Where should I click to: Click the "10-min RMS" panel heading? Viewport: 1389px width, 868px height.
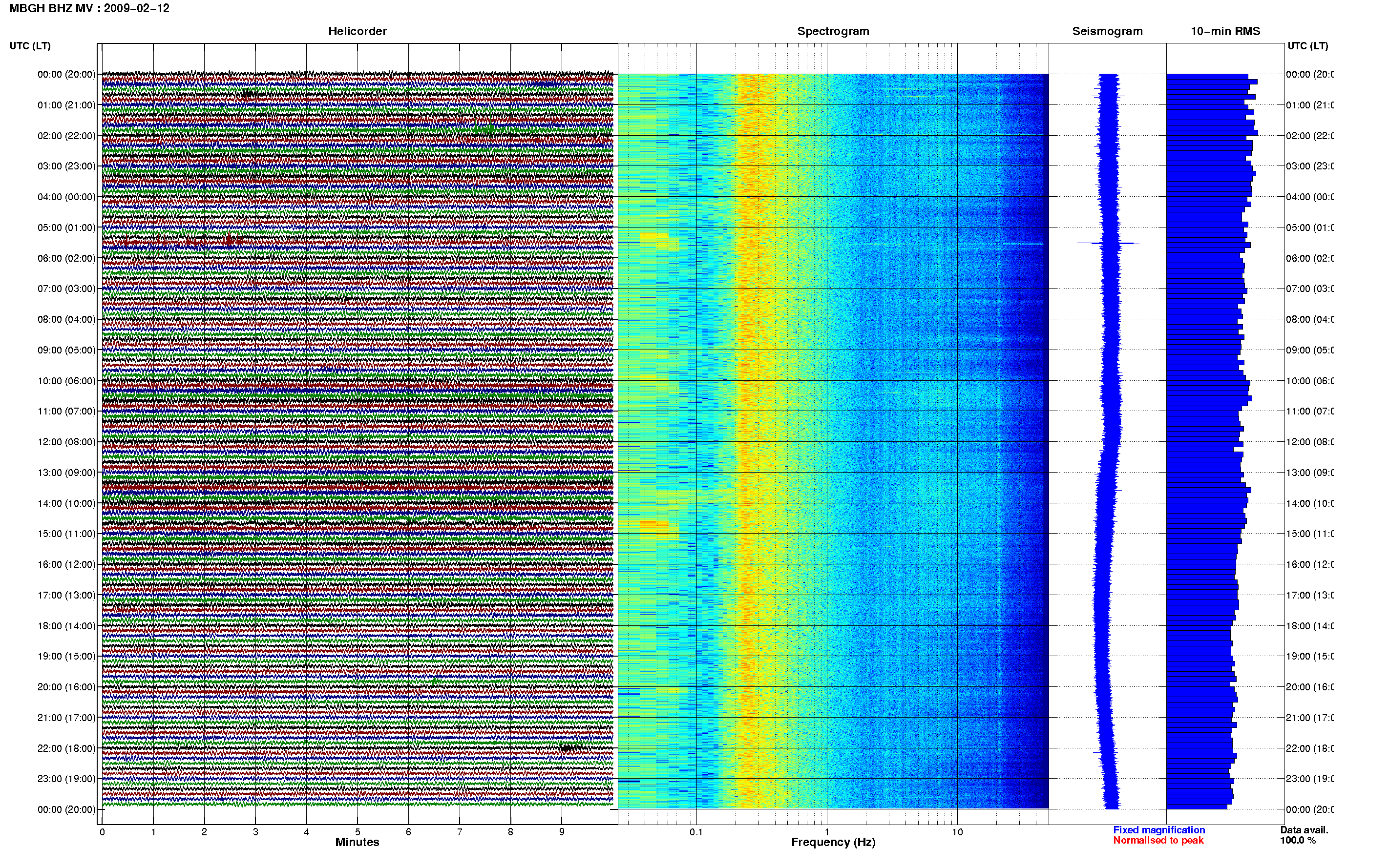1225,31
